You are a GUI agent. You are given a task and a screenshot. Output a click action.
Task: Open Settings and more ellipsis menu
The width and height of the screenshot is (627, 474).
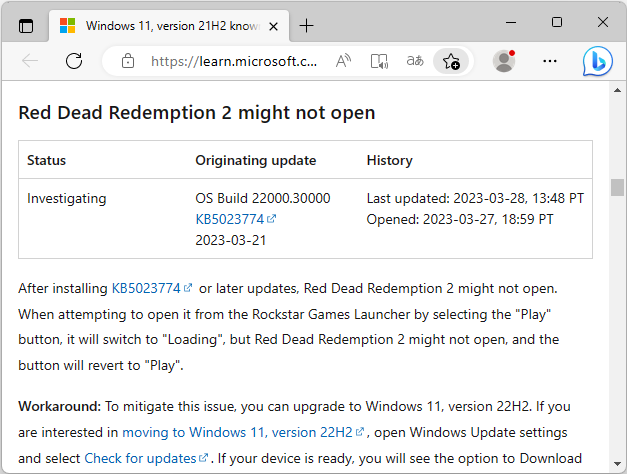(550, 61)
